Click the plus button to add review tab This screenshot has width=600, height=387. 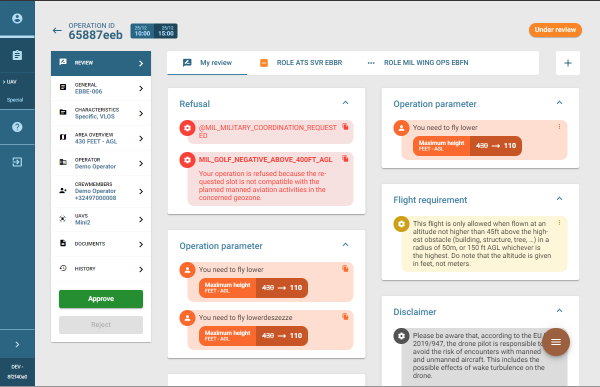[568, 63]
